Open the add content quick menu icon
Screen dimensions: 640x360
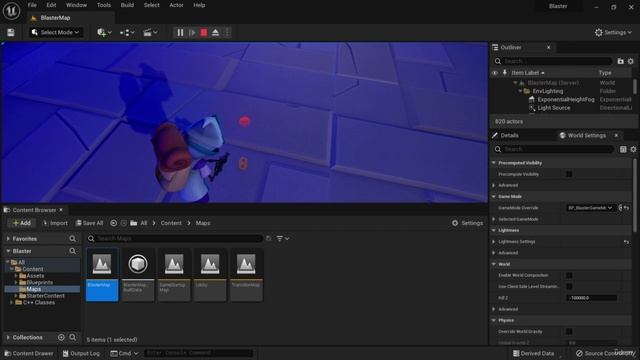(x=104, y=33)
